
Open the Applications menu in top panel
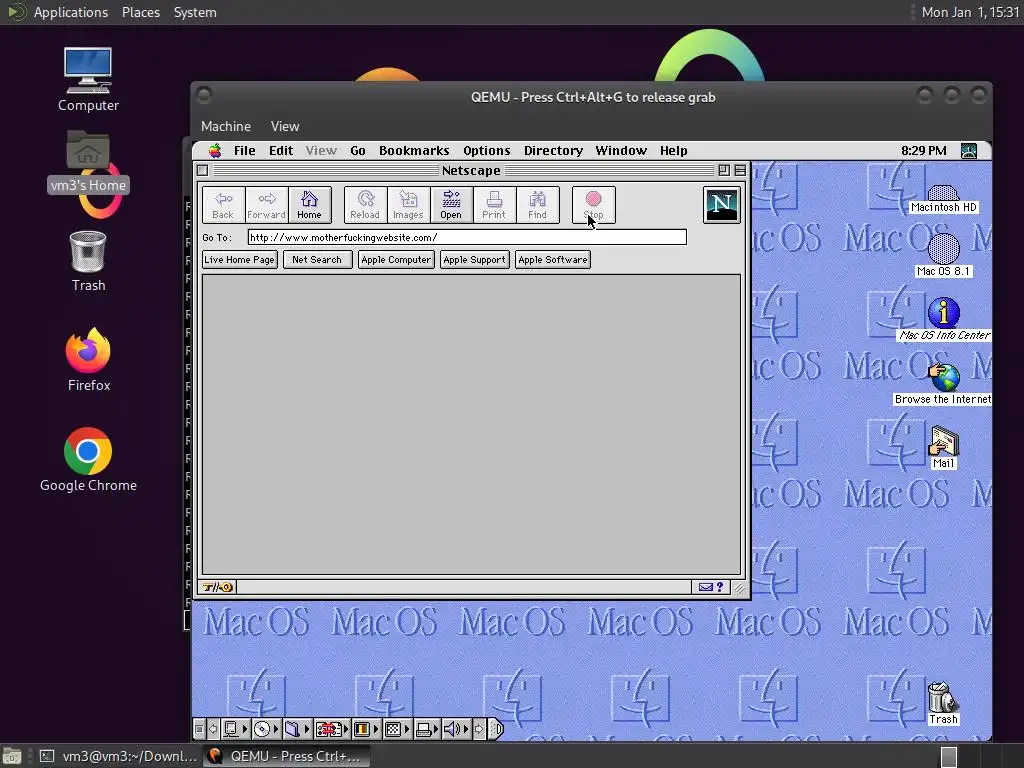[71, 12]
